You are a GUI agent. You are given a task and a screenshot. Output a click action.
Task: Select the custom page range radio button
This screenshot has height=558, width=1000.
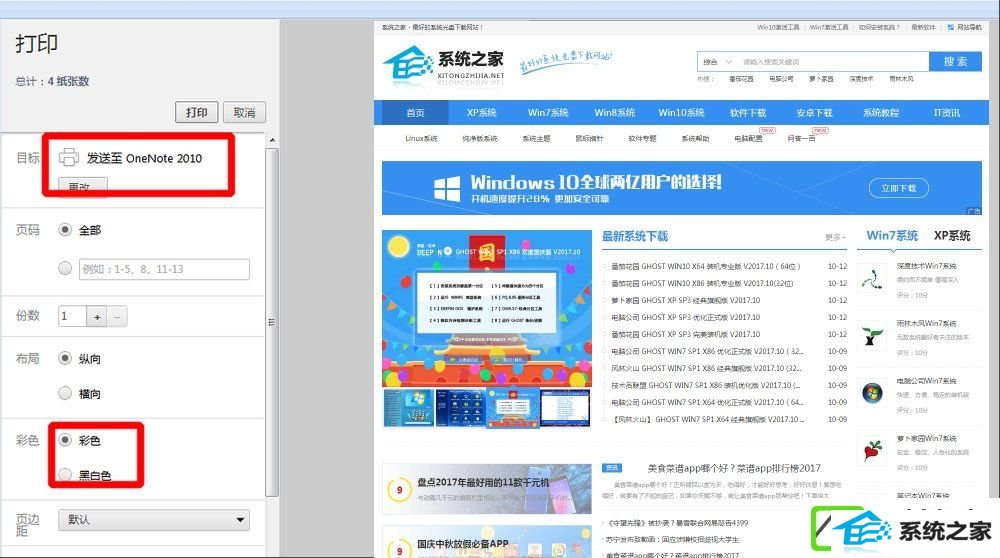[x=64, y=268]
